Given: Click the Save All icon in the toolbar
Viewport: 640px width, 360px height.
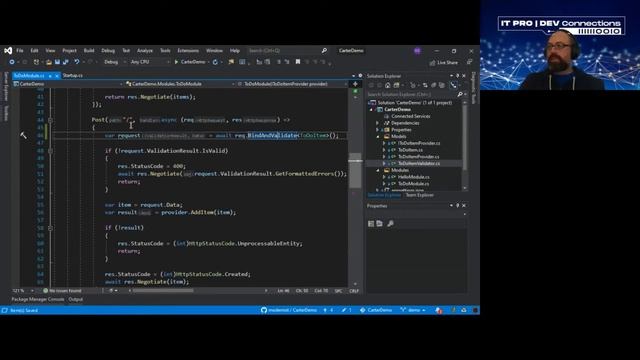Looking at the screenshot, I should pos(65,62).
